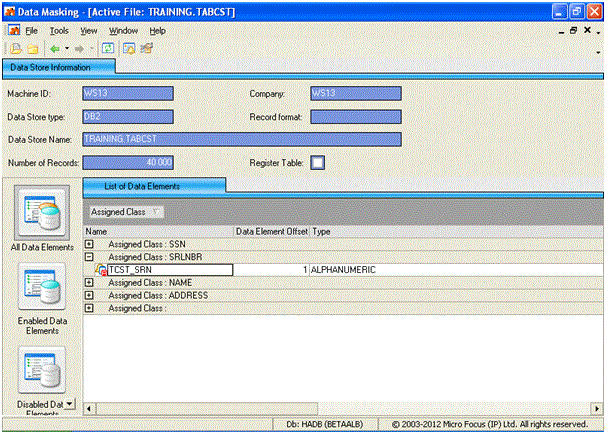This screenshot has width=605, height=432.
Task: Open the Window menu
Action: click(123, 31)
